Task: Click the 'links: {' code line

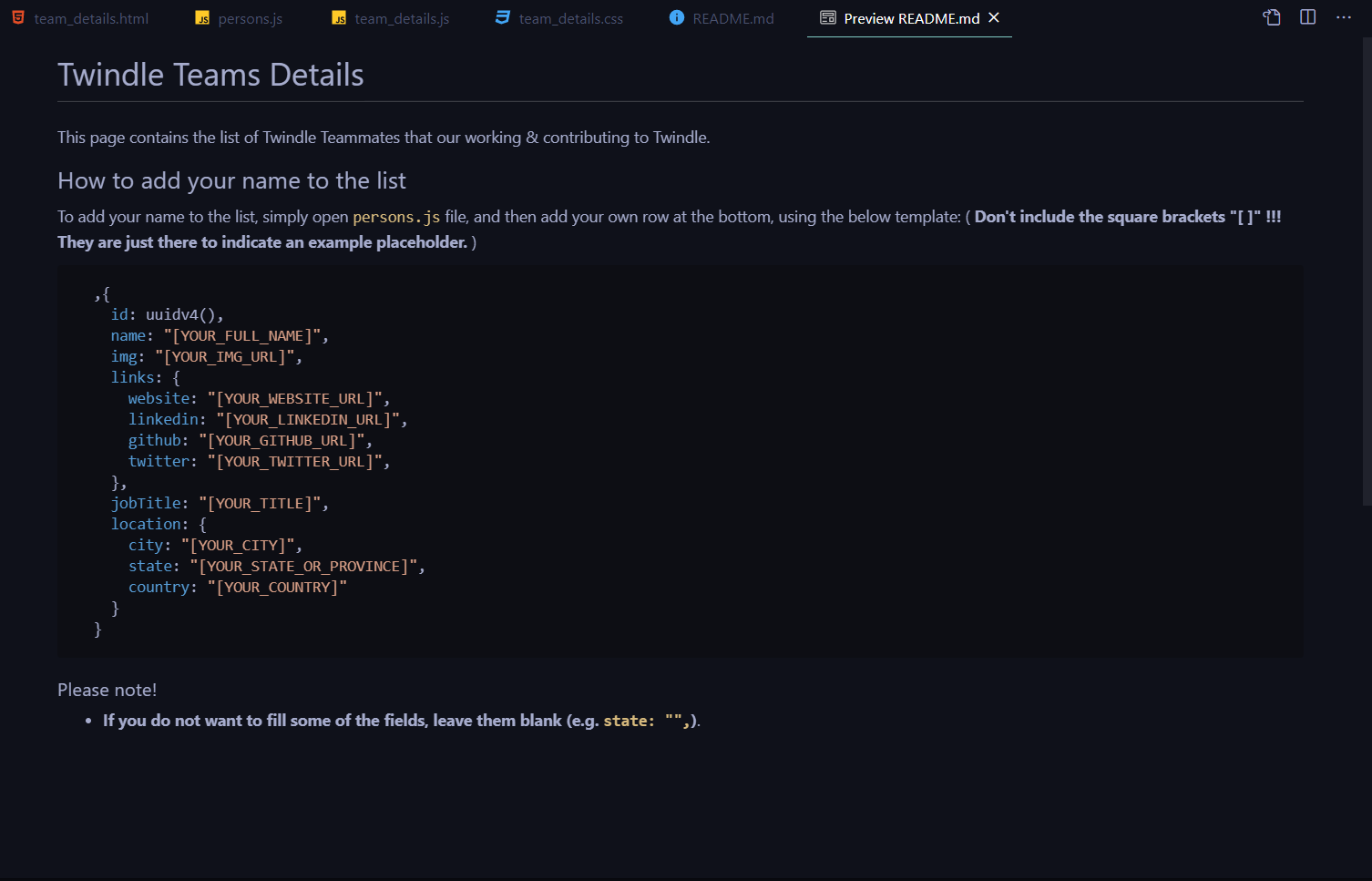Action: [x=146, y=377]
